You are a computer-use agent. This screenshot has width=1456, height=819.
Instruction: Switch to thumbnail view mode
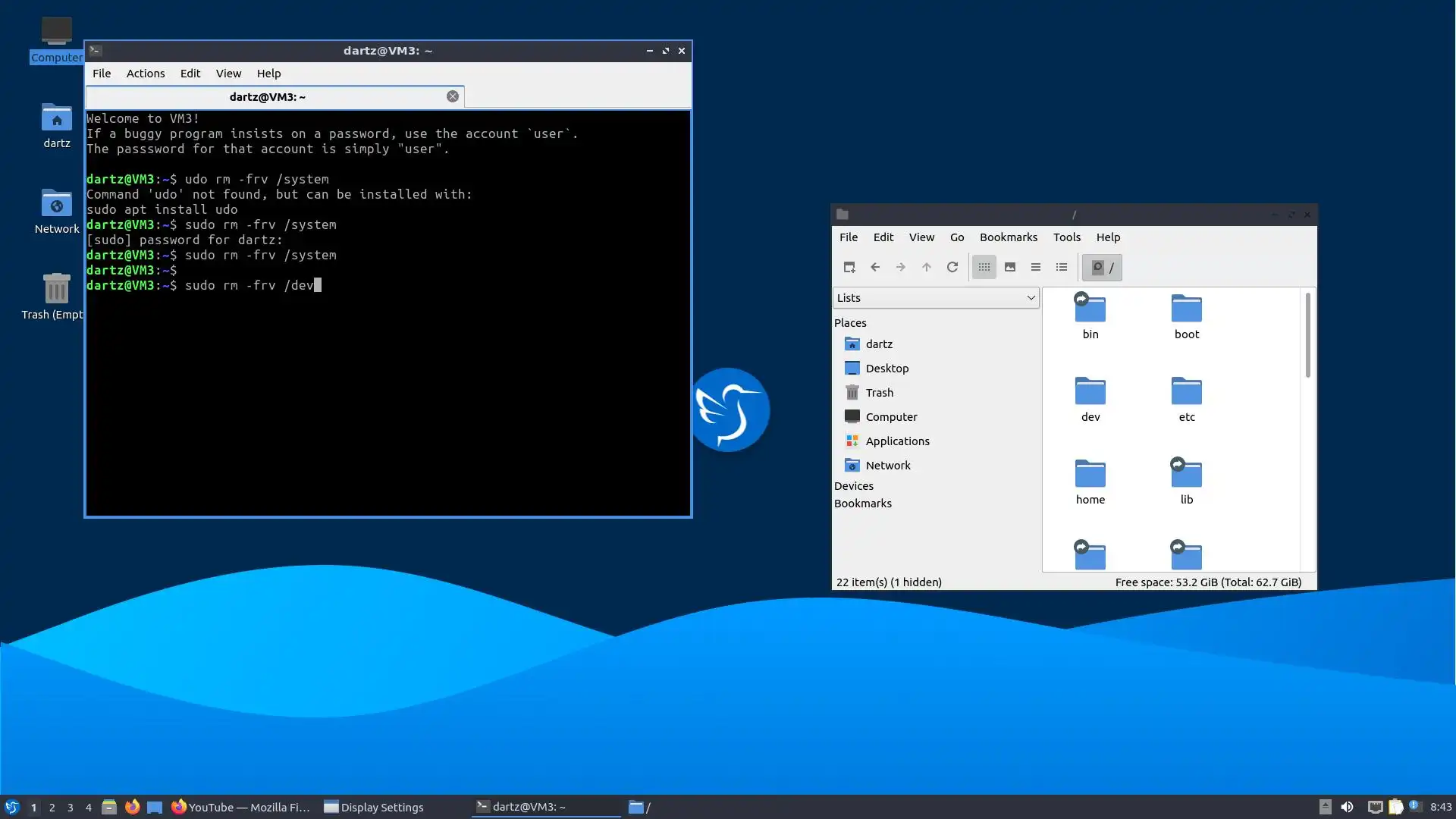tap(1010, 267)
